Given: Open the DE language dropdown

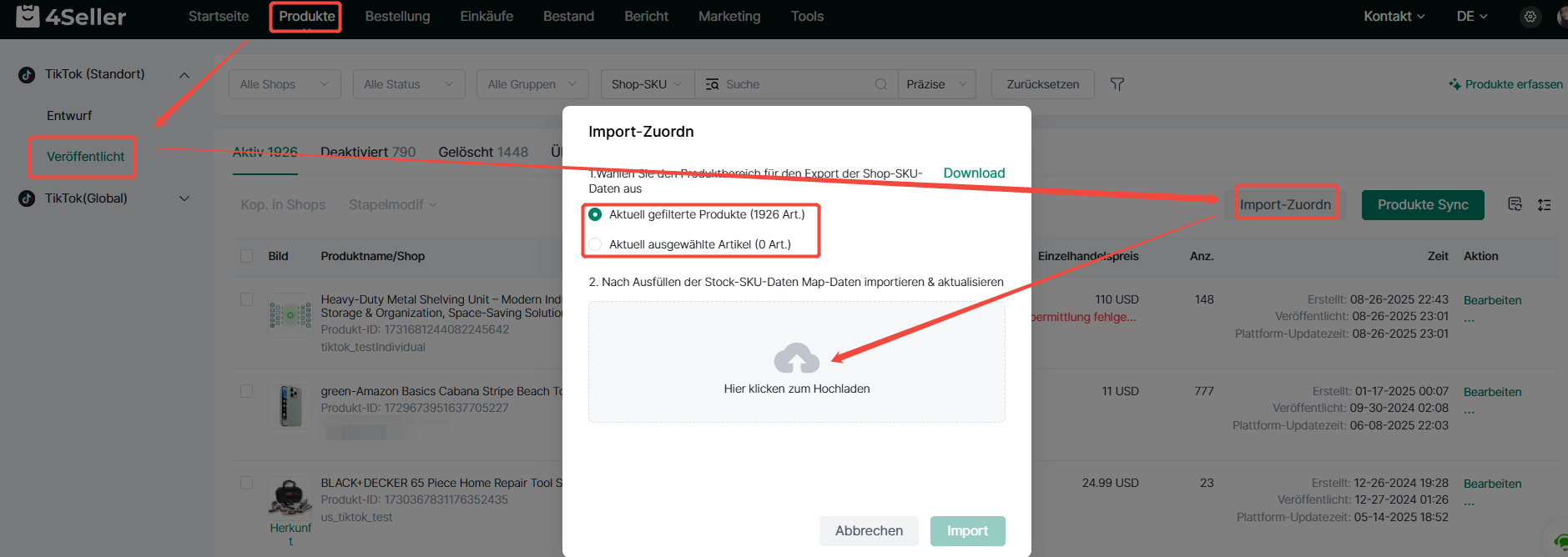Looking at the screenshot, I should (x=1472, y=16).
